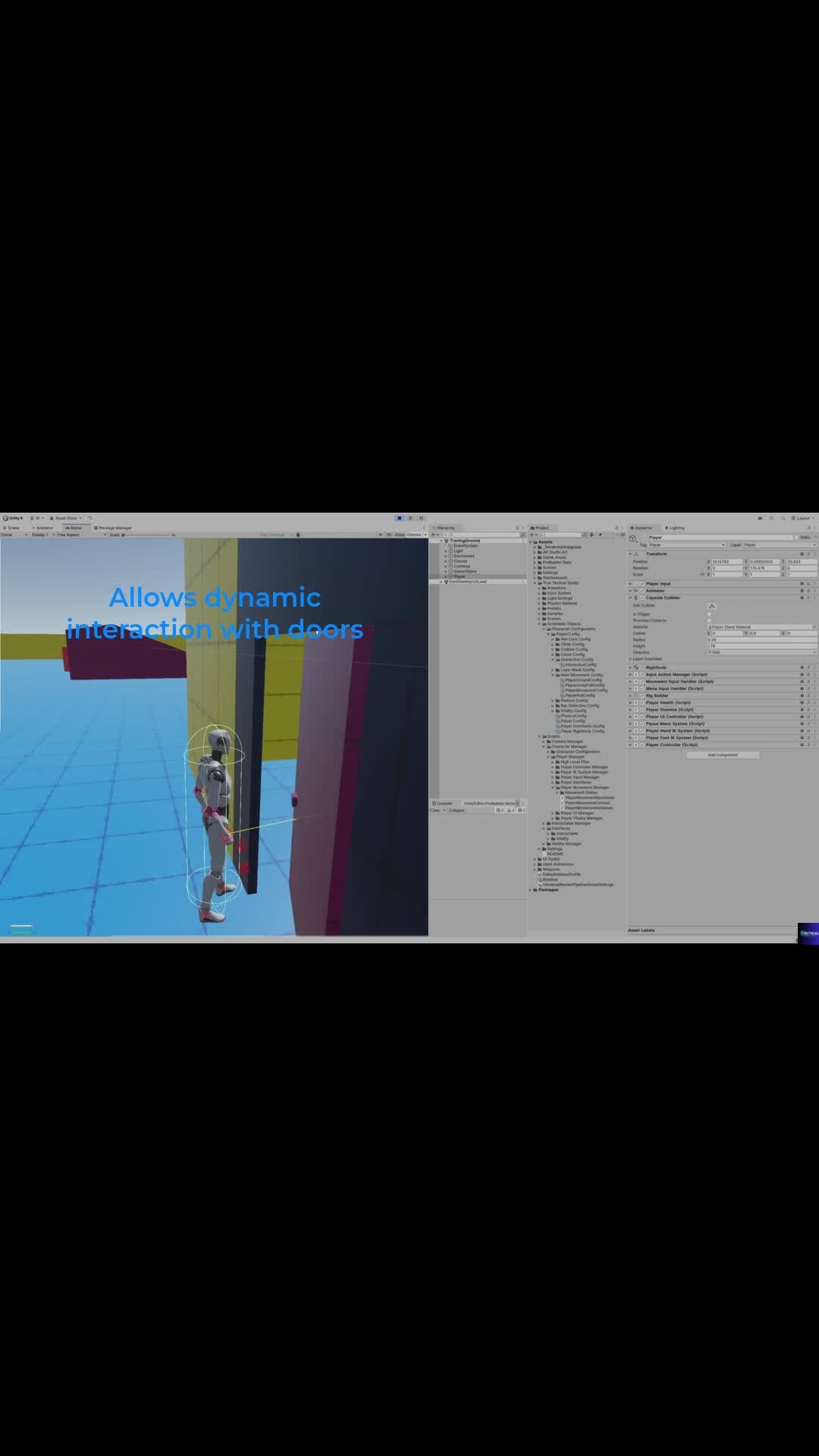Click the Console Clear button
This screenshot has height=1456, width=819.
[x=435, y=810]
